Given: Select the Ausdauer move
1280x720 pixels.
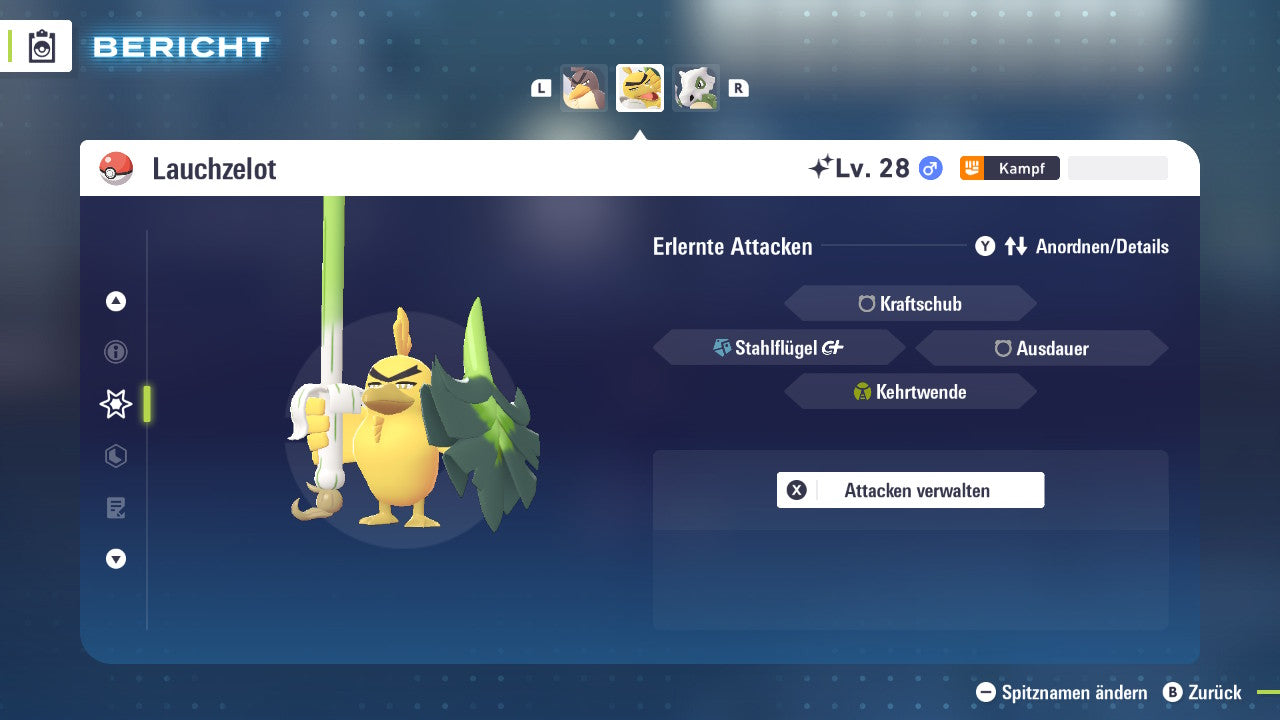Looking at the screenshot, I should 1041,348.
